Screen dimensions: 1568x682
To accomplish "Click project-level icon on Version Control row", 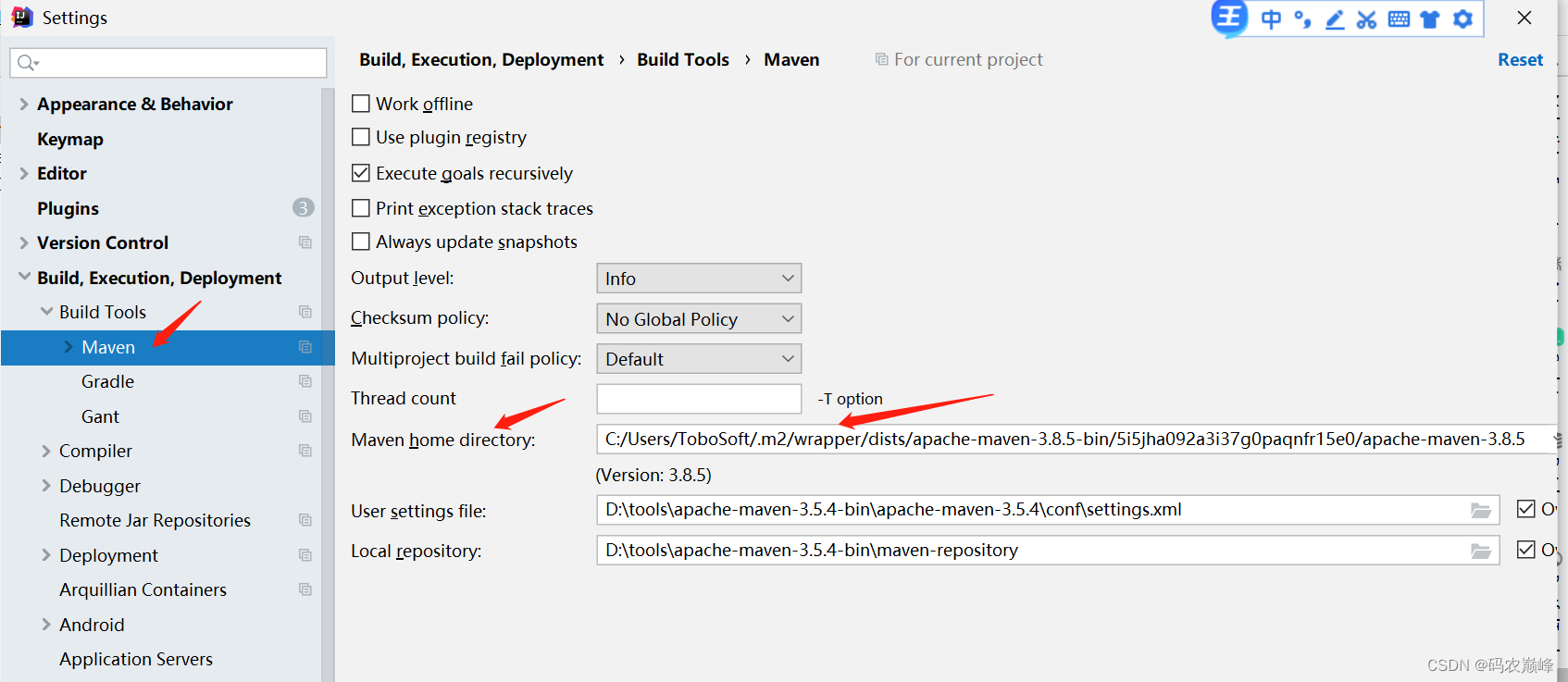I will 305,242.
